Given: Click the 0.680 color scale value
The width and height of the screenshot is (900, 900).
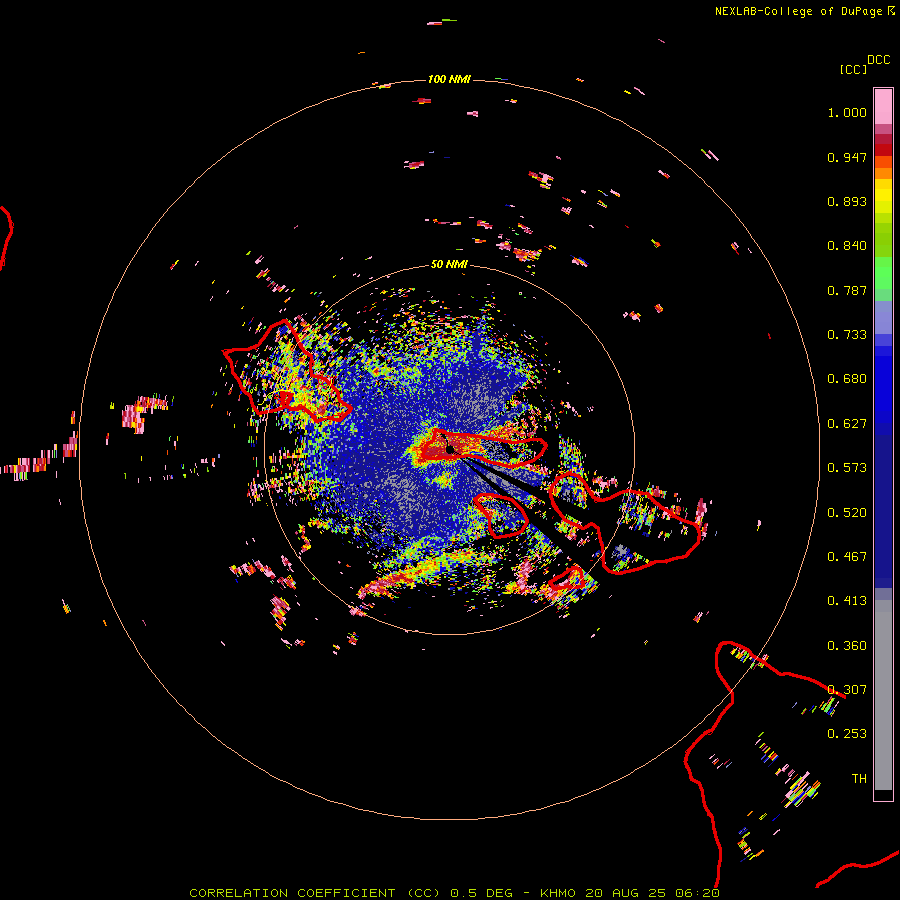Looking at the screenshot, I should pos(847,379).
